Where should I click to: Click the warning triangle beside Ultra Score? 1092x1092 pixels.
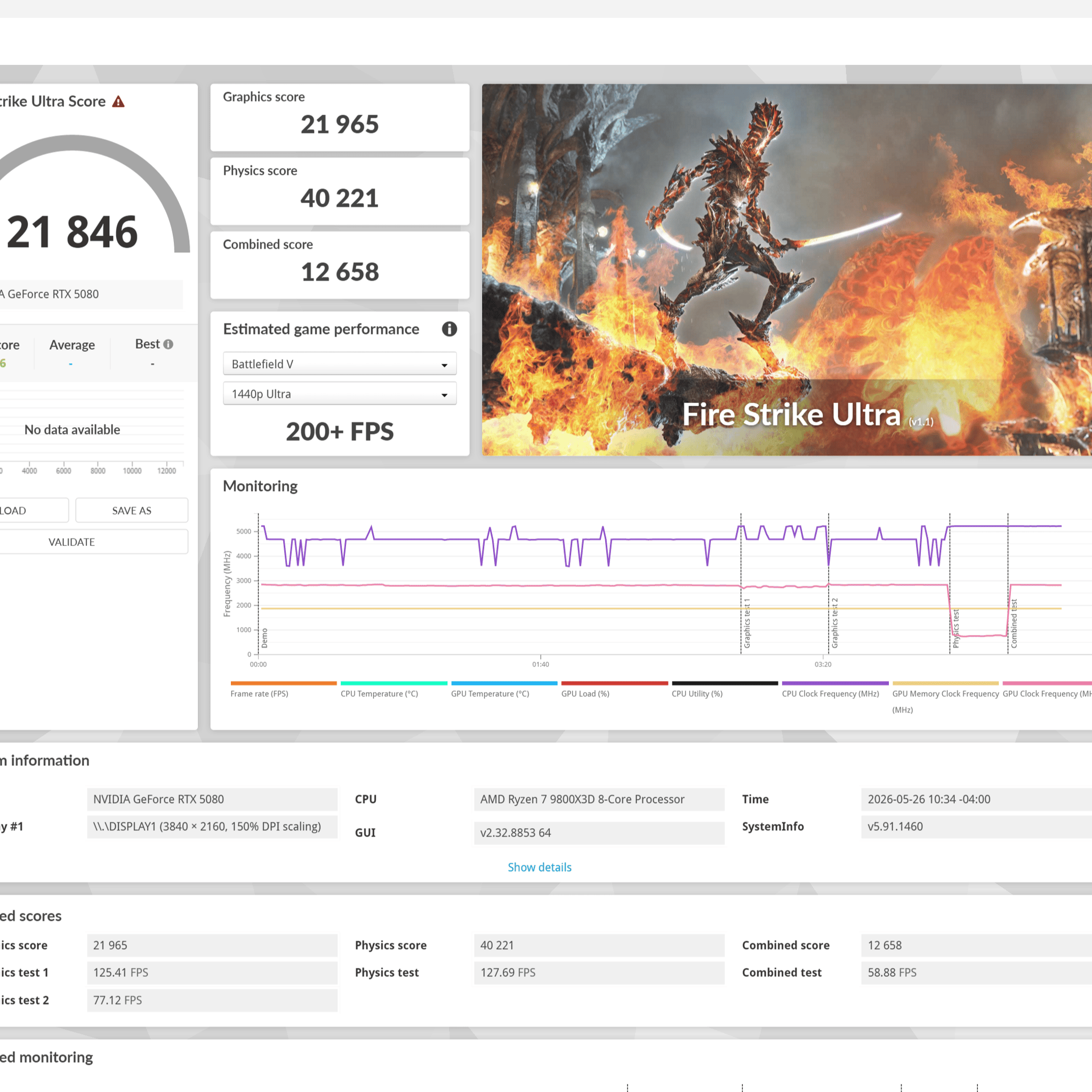pyautogui.click(x=118, y=102)
